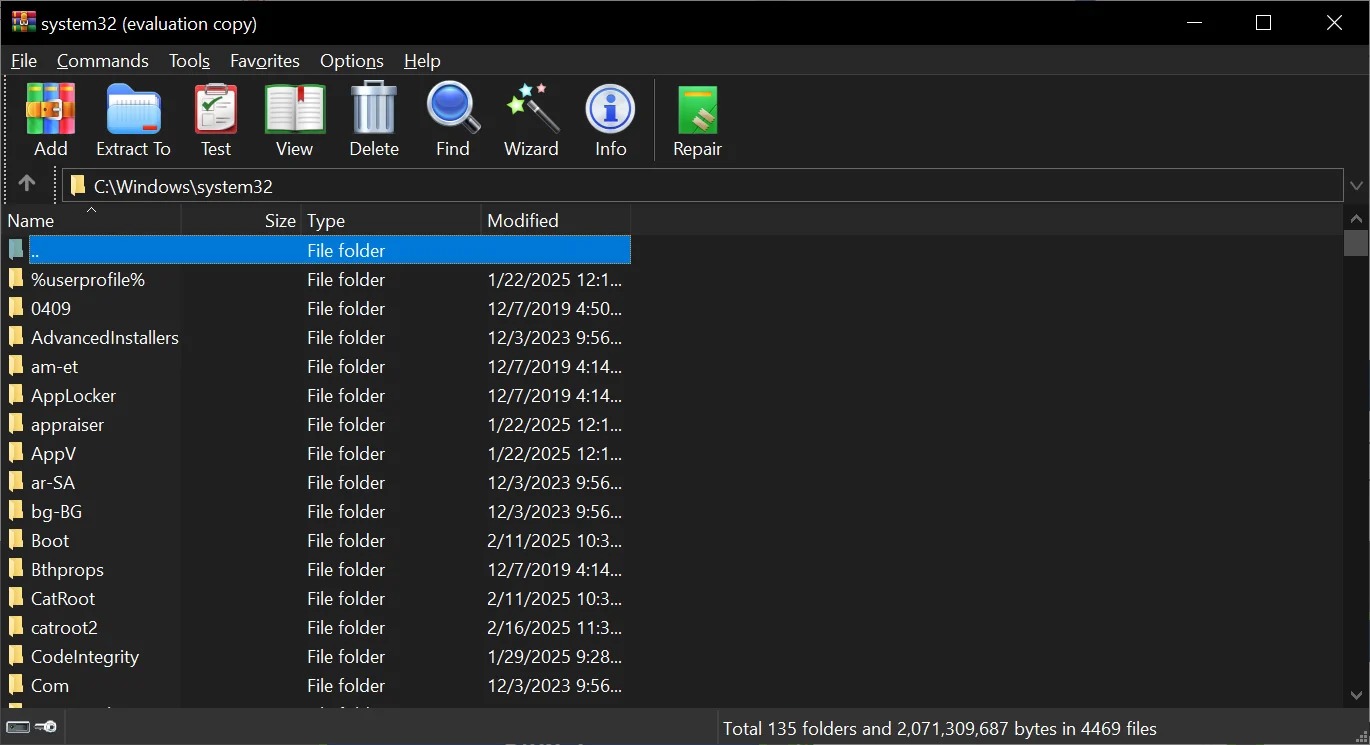Run the Test archive tool
The height and width of the screenshot is (745, 1370).
(215, 120)
